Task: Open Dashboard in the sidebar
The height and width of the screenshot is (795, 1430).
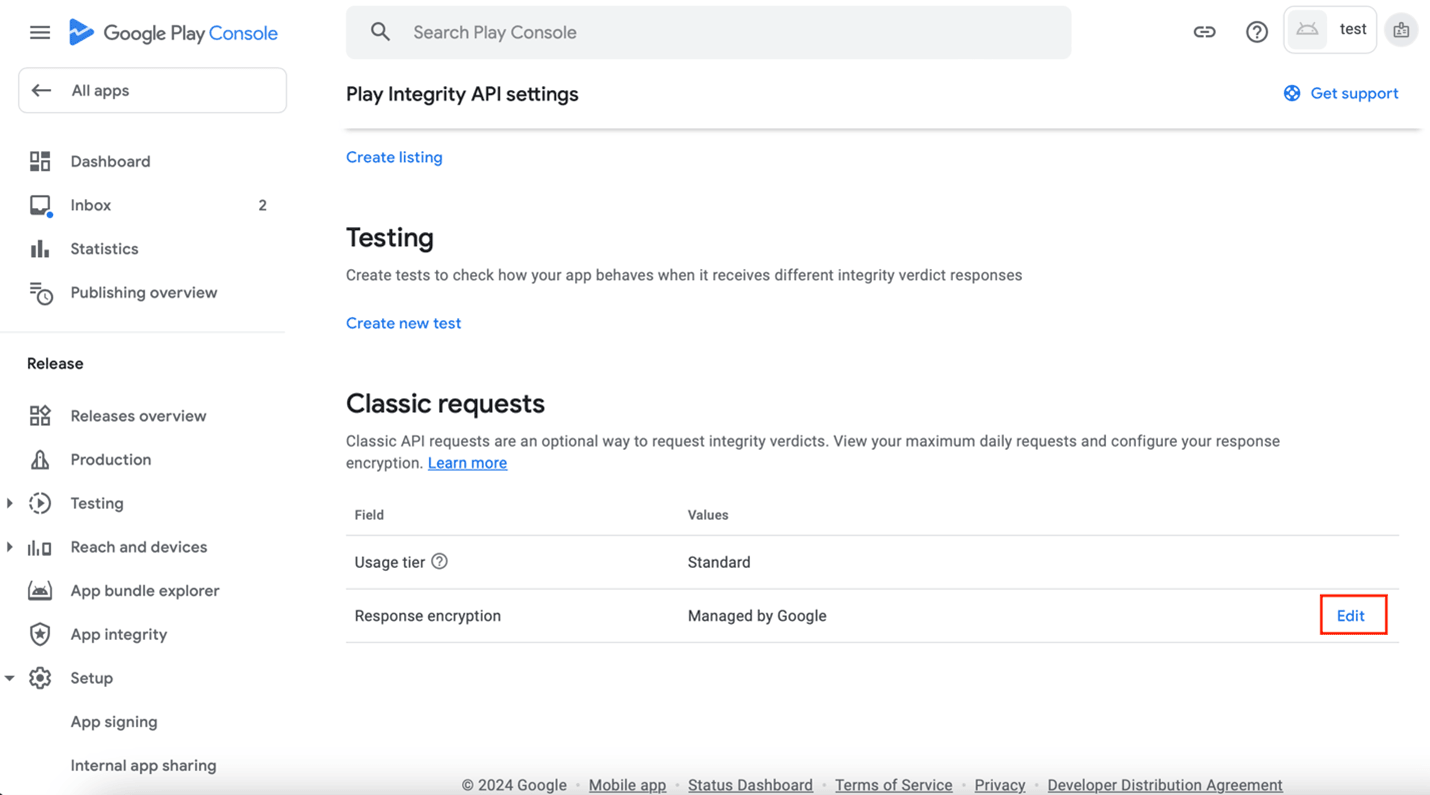Action: point(110,161)
